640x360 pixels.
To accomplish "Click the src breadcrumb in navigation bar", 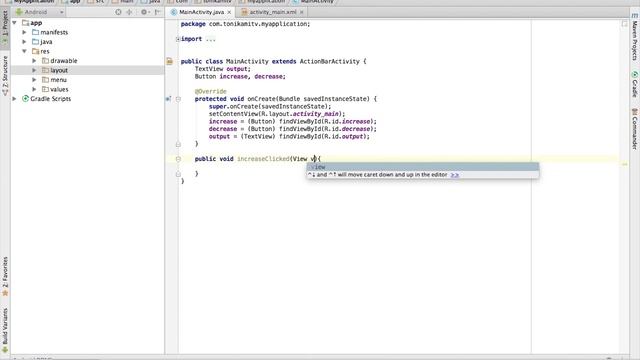I will coord(96,2).
